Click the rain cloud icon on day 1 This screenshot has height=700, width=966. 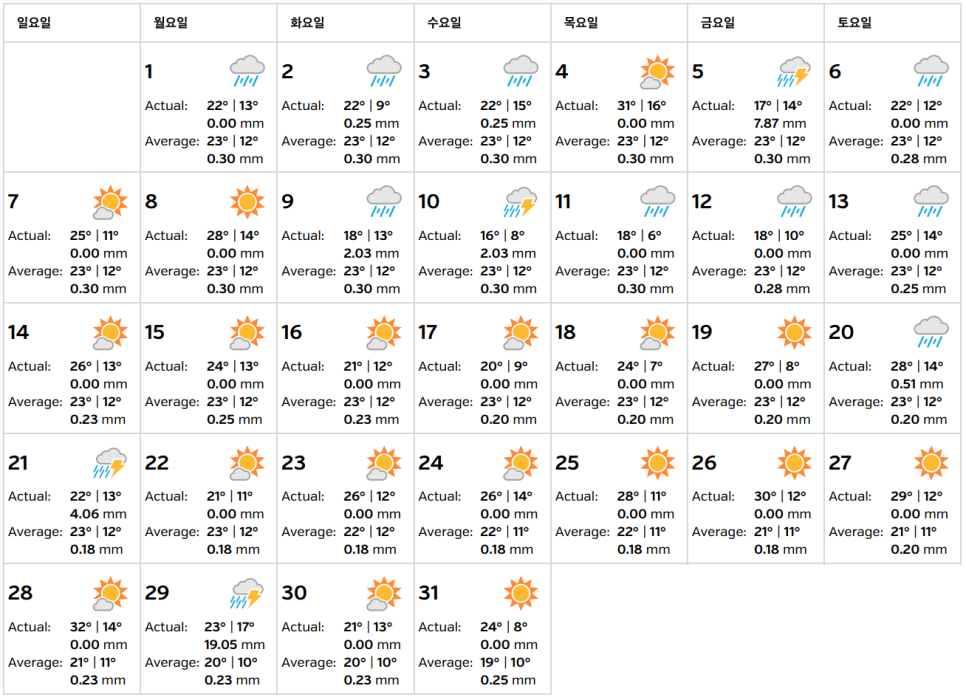[x=247, y=71]
